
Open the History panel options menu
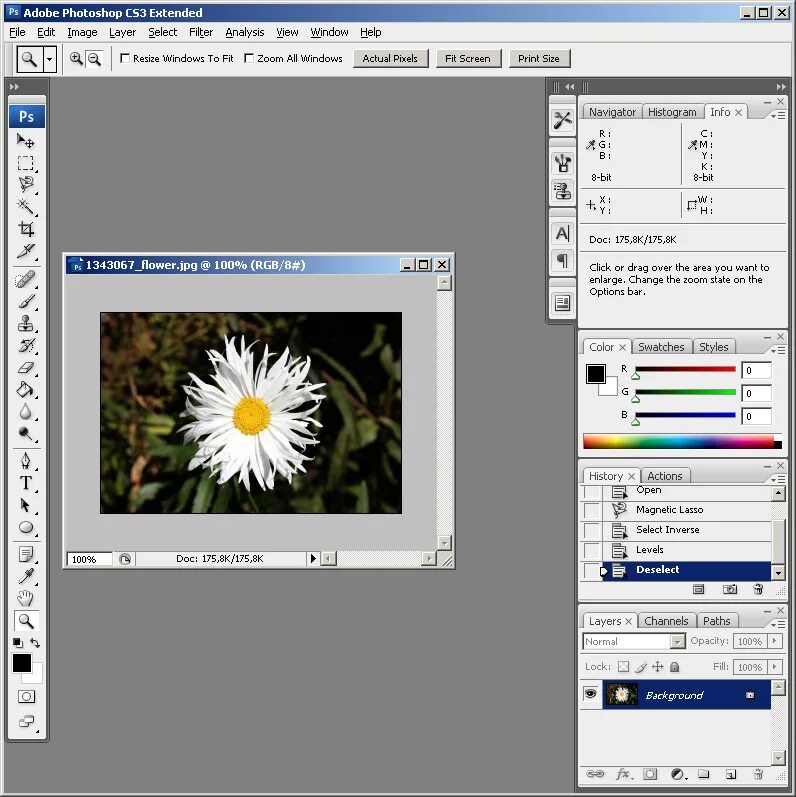point(778,479)
